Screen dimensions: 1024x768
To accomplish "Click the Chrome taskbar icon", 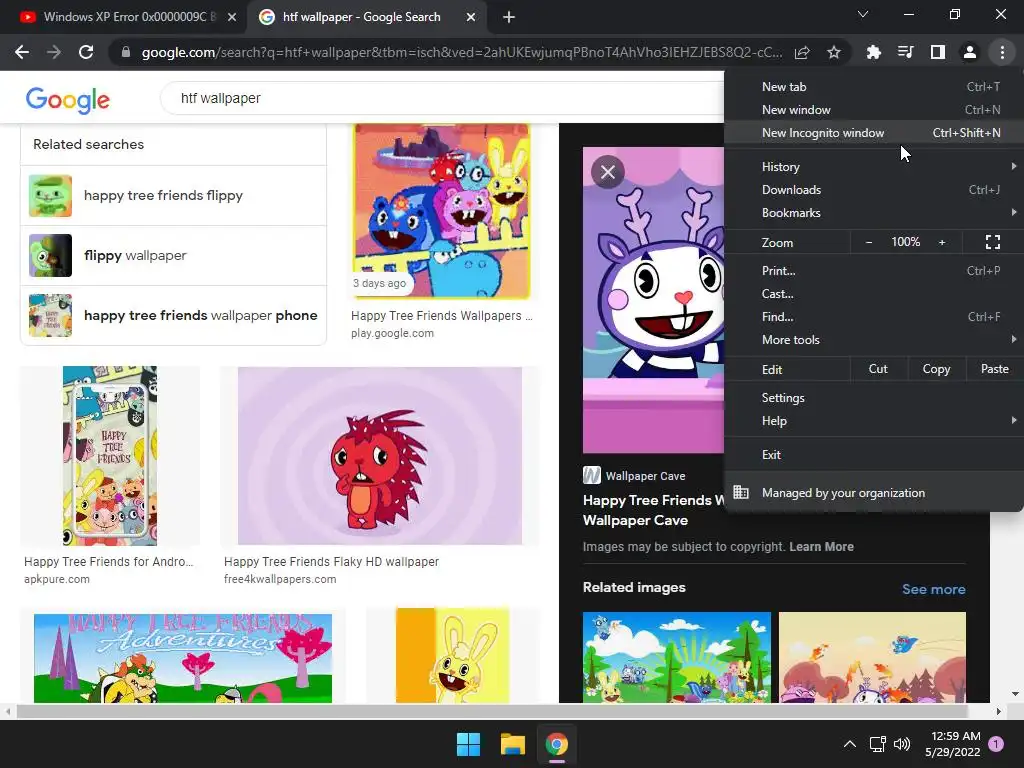I will tap(556, 744).
